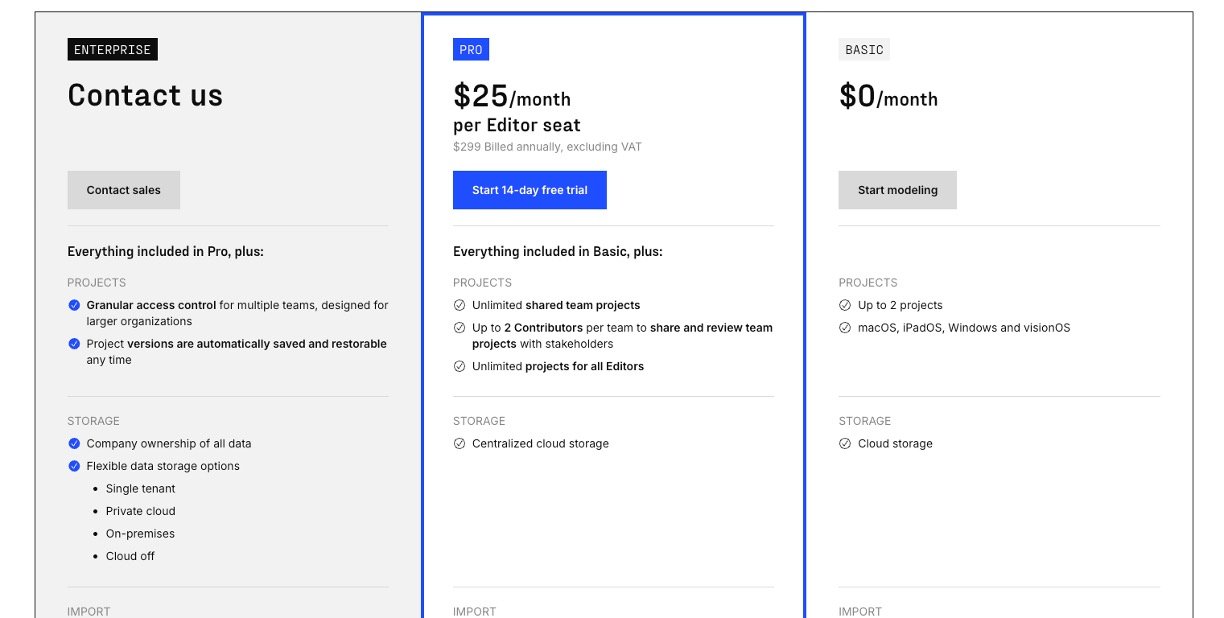Image resolution: width=1224 pixels, height=618 pixels.
Task: Click the check icon for Basic Cloud storage
Action: (x=845, y=444)
